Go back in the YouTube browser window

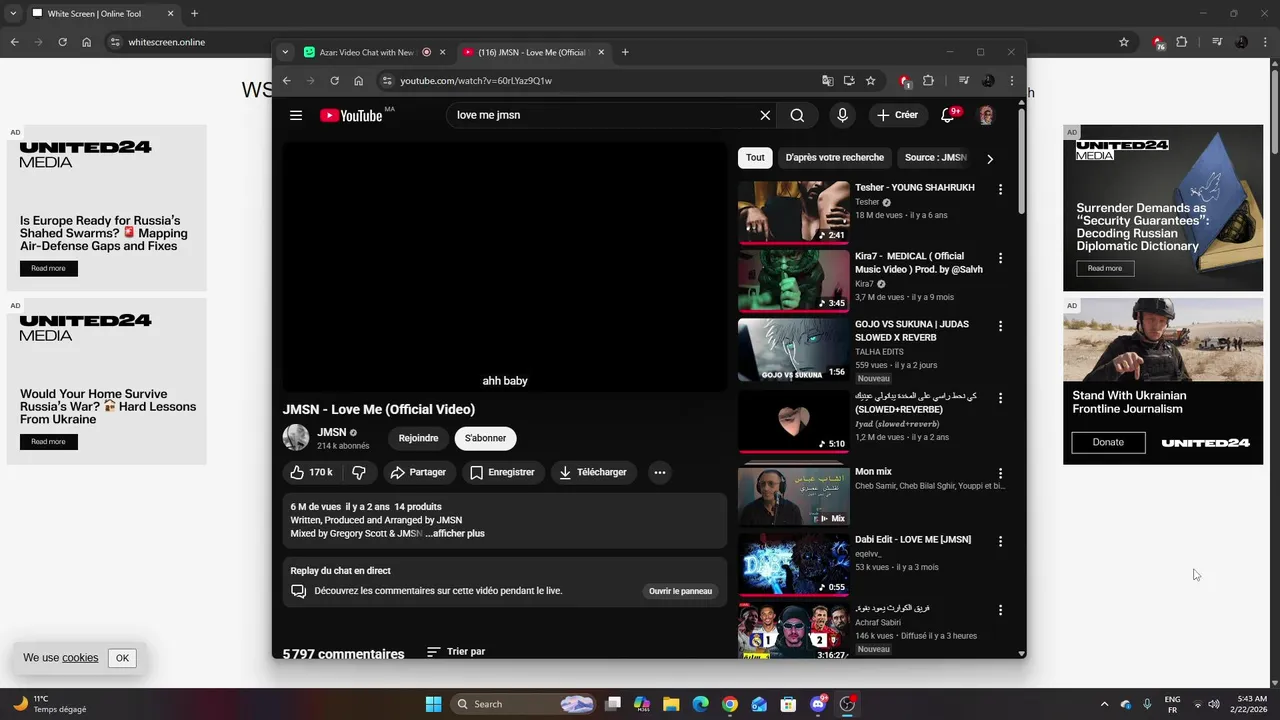point(286,81)
